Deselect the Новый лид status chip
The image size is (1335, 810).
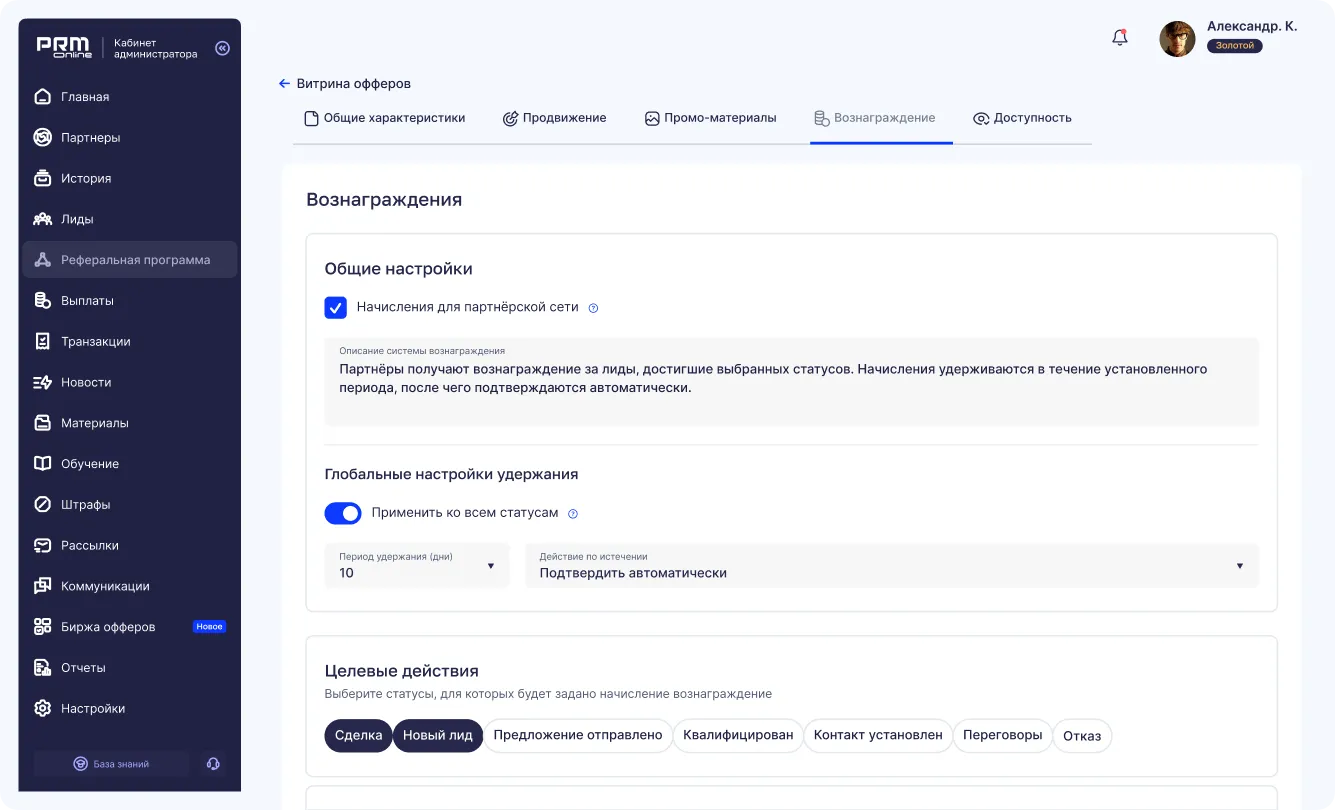pyautogui.click(x=438, y=736)
